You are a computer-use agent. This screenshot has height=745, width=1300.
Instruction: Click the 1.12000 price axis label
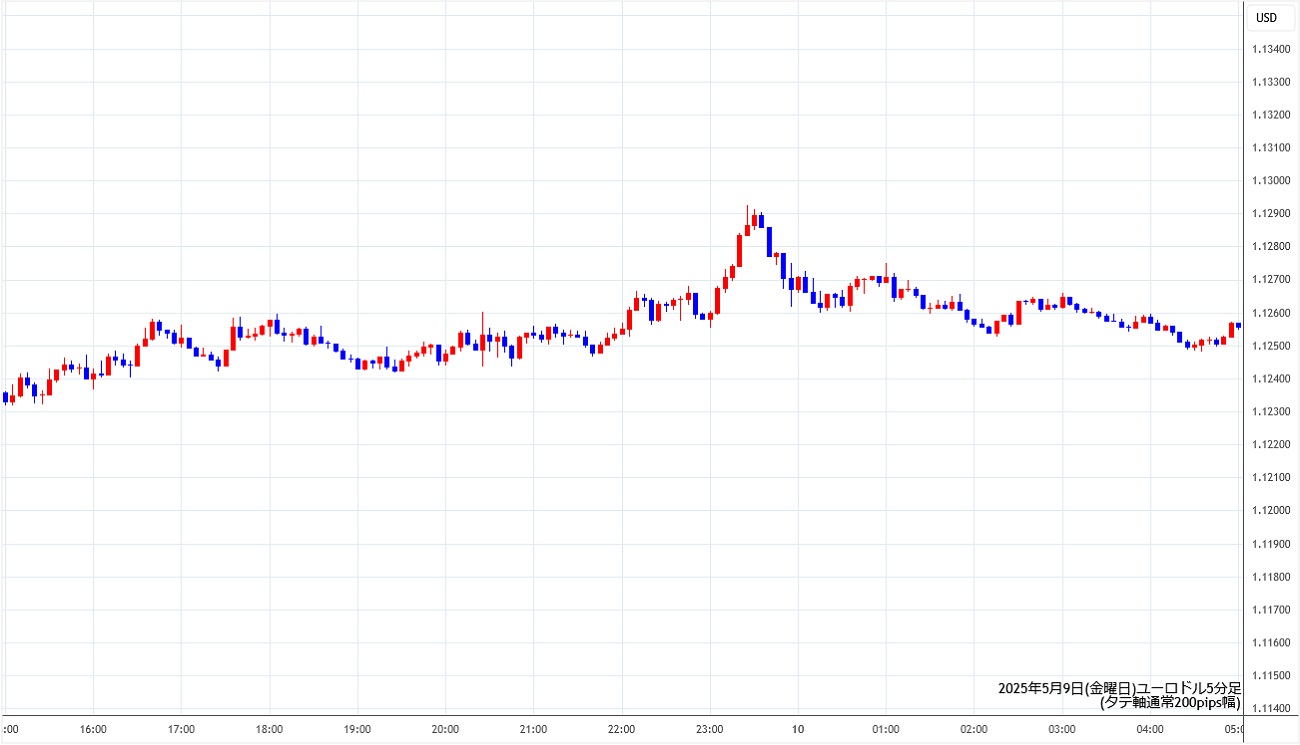(x=1269, y=512)
